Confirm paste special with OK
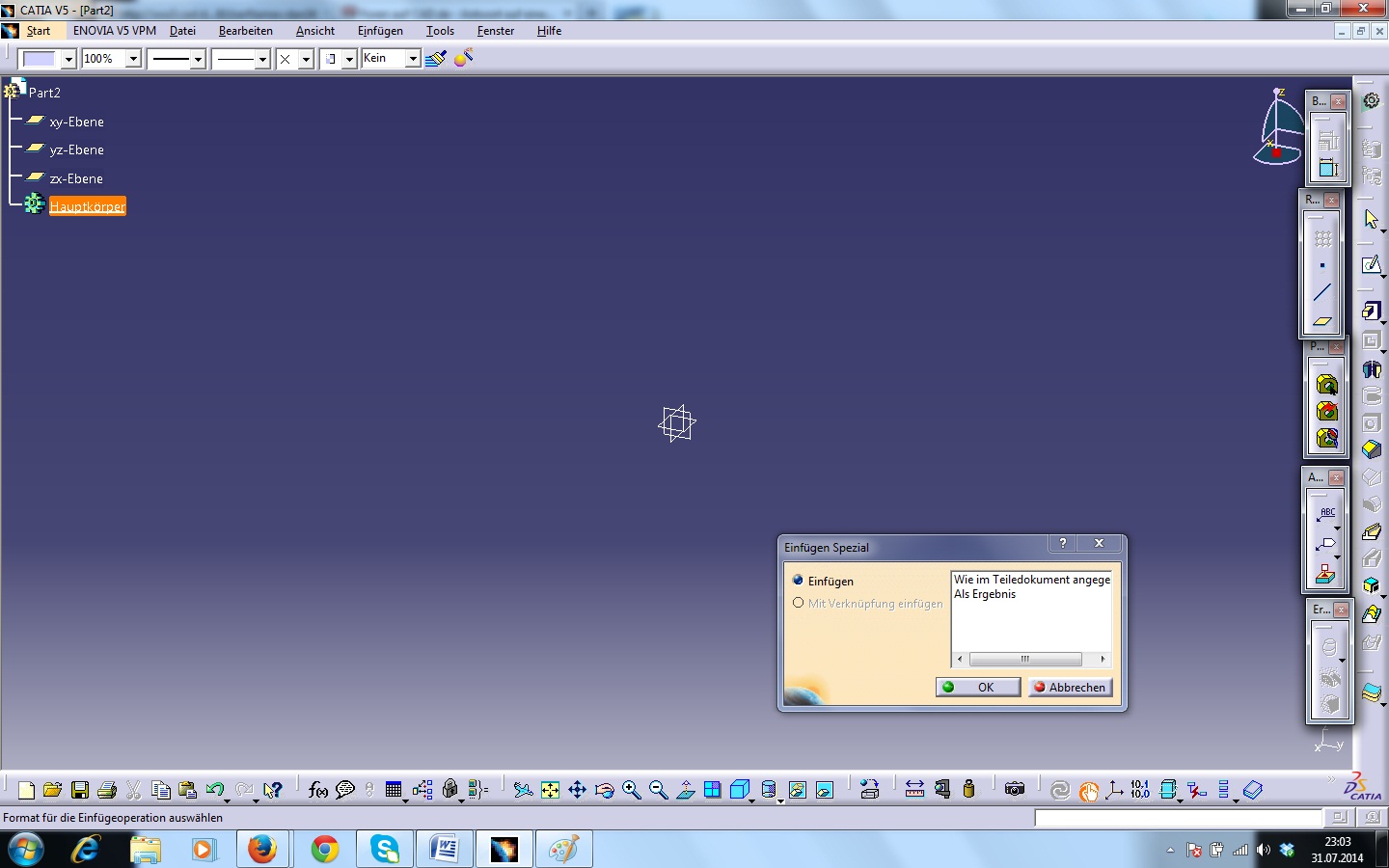The image size is (1389, 868). pos(978,687)
